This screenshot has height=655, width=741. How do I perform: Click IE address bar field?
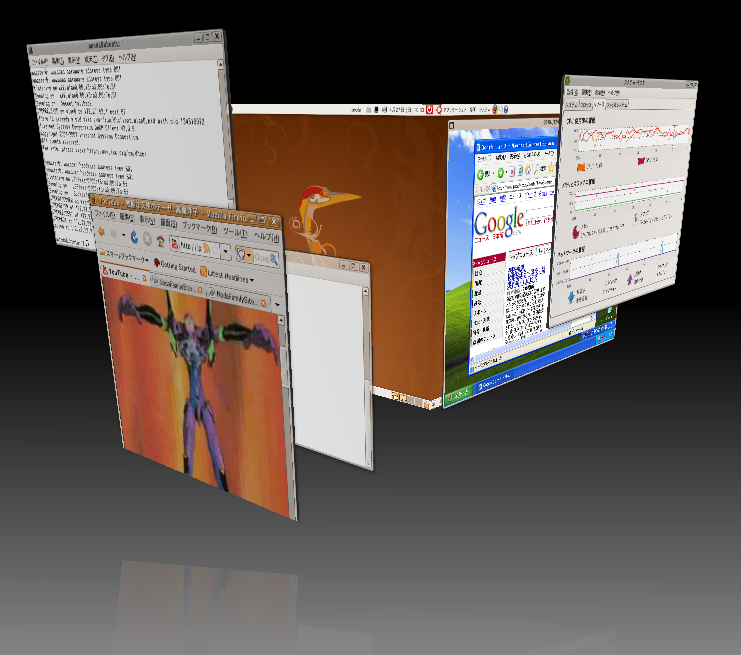click(522, 183)
